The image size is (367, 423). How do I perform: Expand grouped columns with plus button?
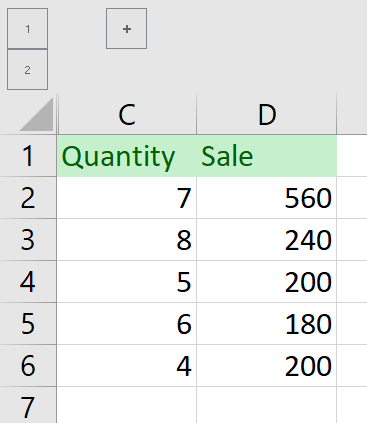point(126,29)
